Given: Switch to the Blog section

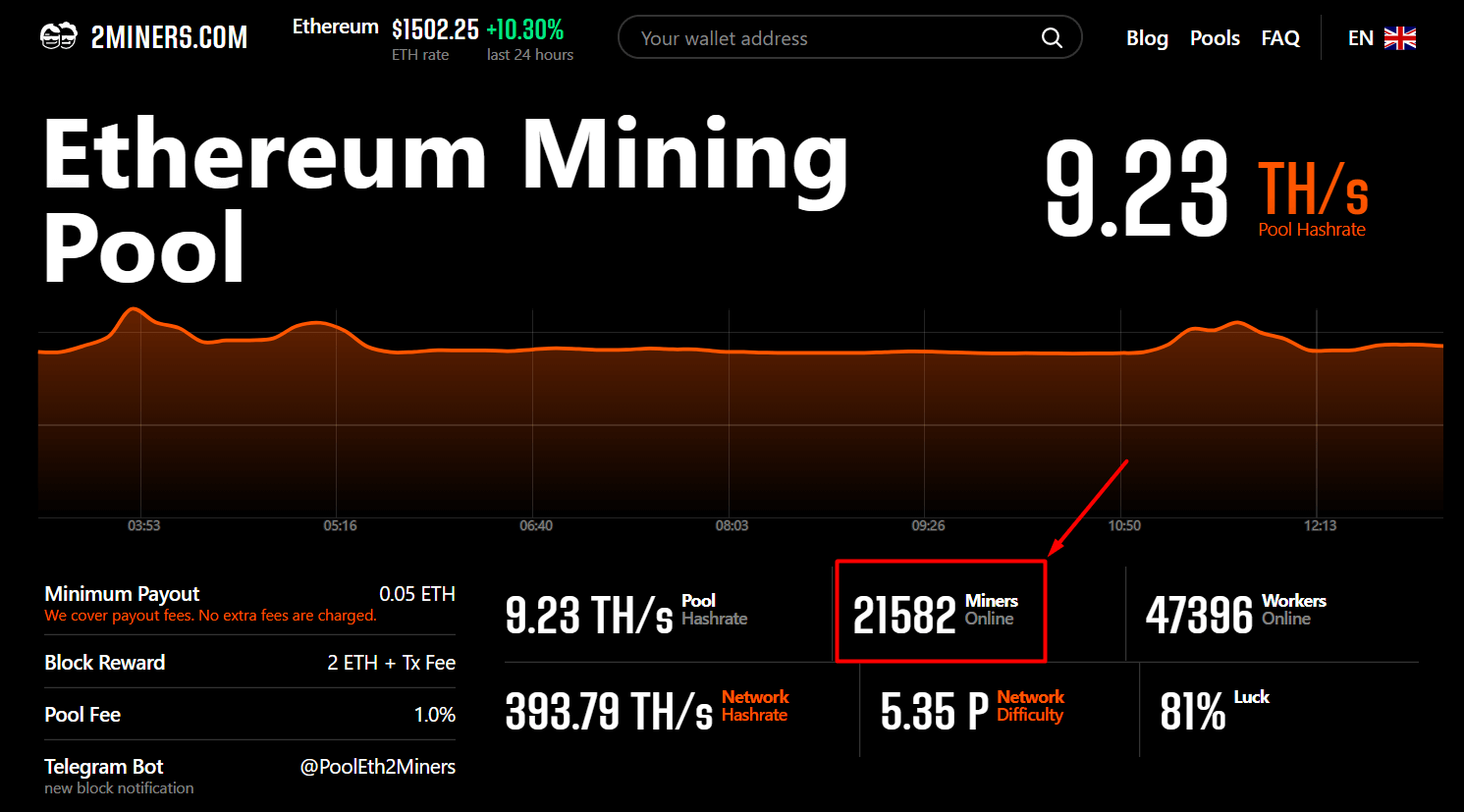Looking at the screenshot, I should coord(1147,37).
